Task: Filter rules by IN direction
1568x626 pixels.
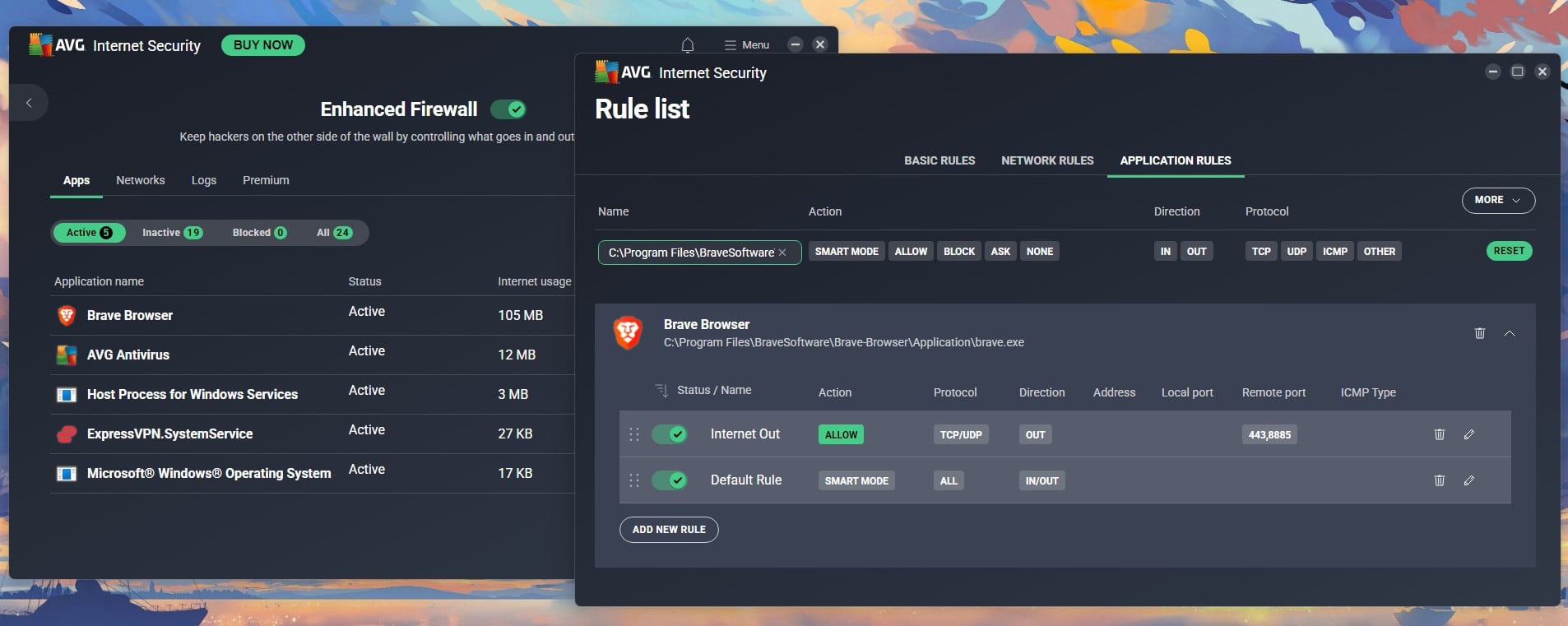Action: pyautogui.click(x=1166, y=252)
